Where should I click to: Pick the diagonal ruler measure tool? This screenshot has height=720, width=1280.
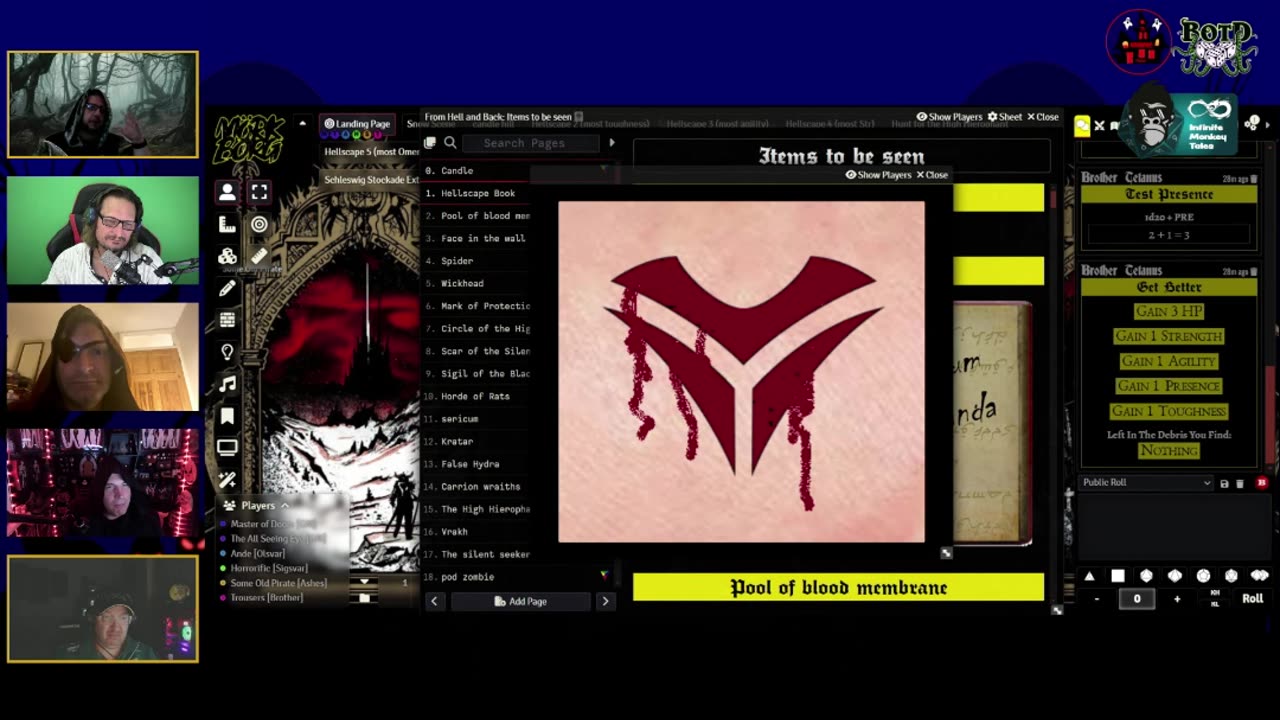point(259,257)
